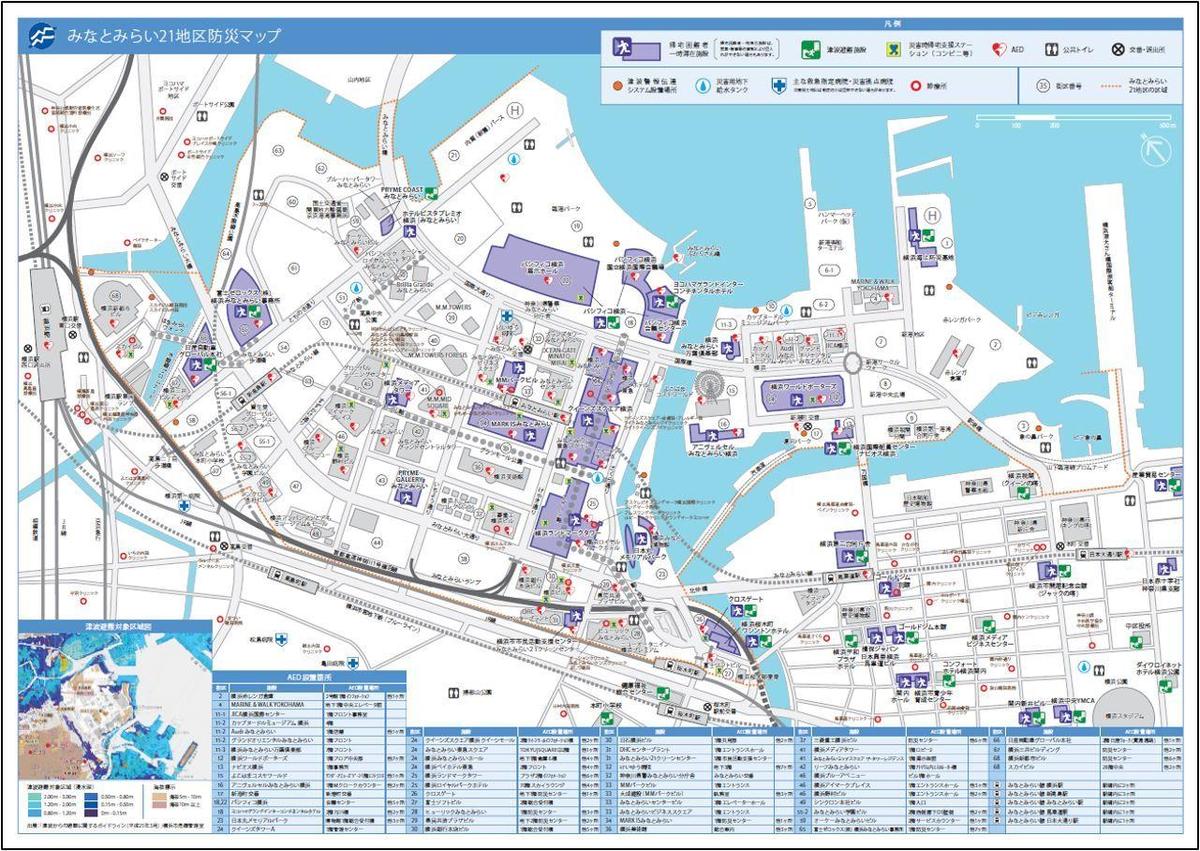Click the water tank droplet legend icon
Image resolution: width=1200 pixels, height=851 pixels.
(x=704, y=85)
